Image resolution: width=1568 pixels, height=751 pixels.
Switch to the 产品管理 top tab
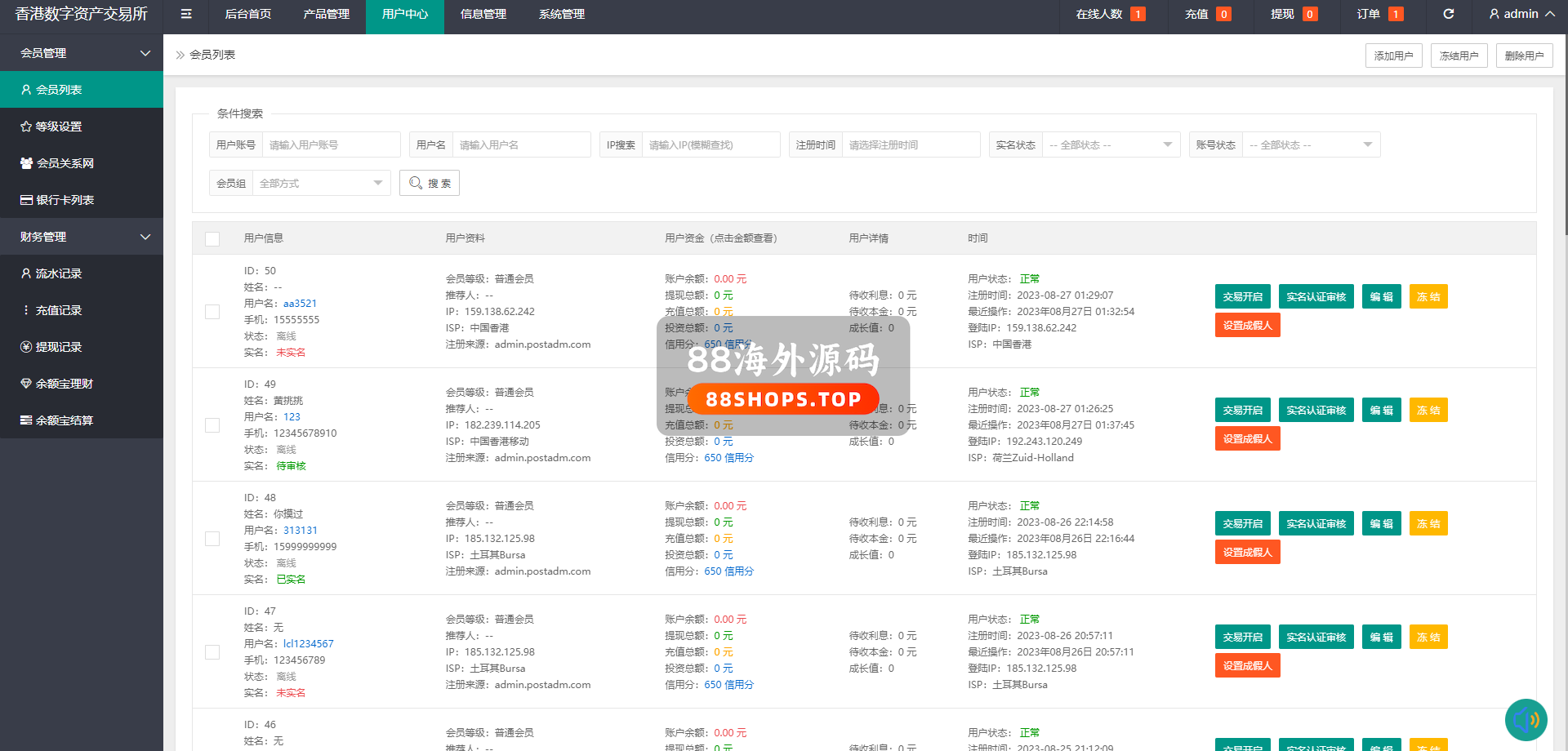point(326,14)
